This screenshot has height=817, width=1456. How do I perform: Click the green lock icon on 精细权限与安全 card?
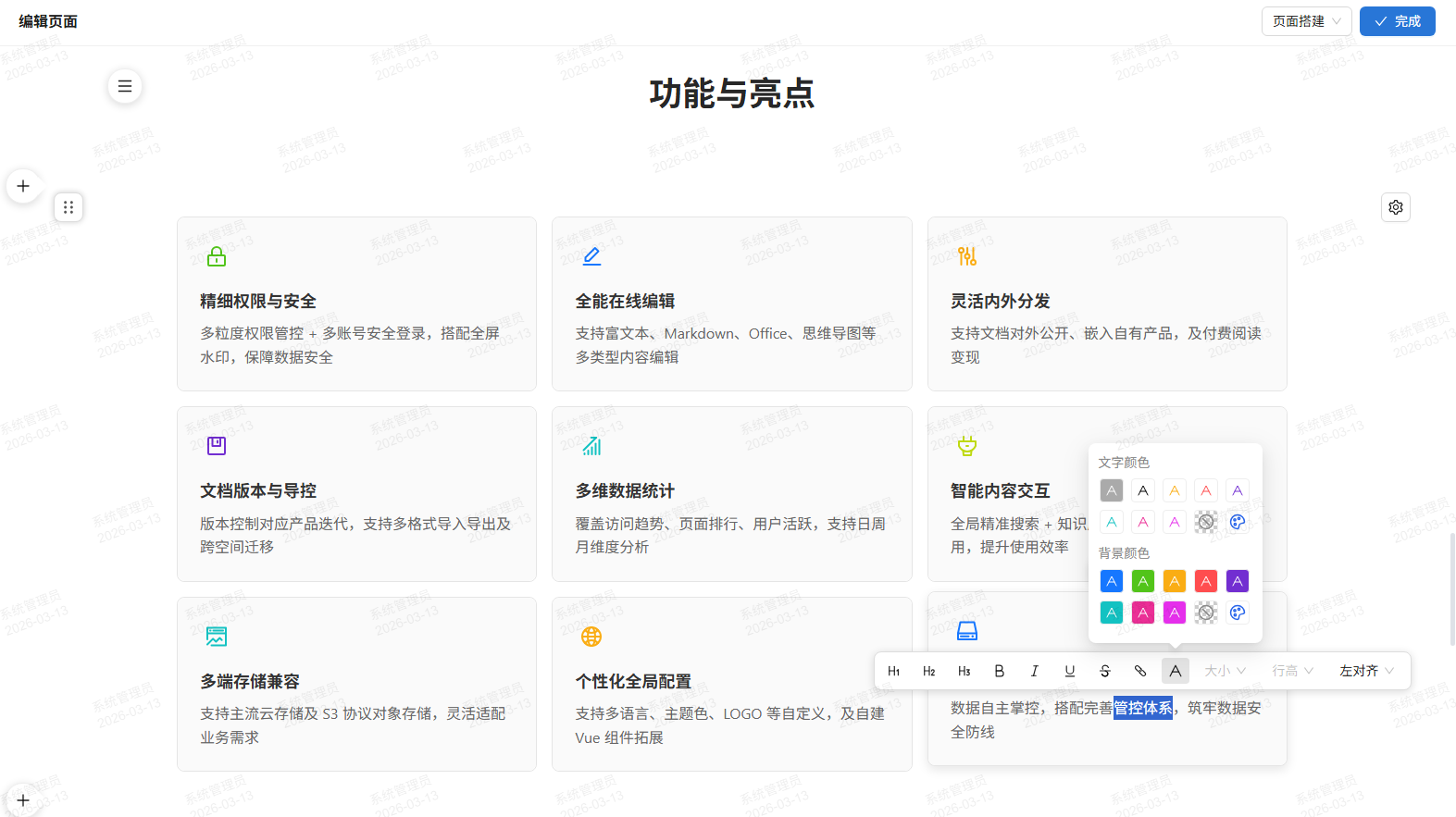coord(217,256)
